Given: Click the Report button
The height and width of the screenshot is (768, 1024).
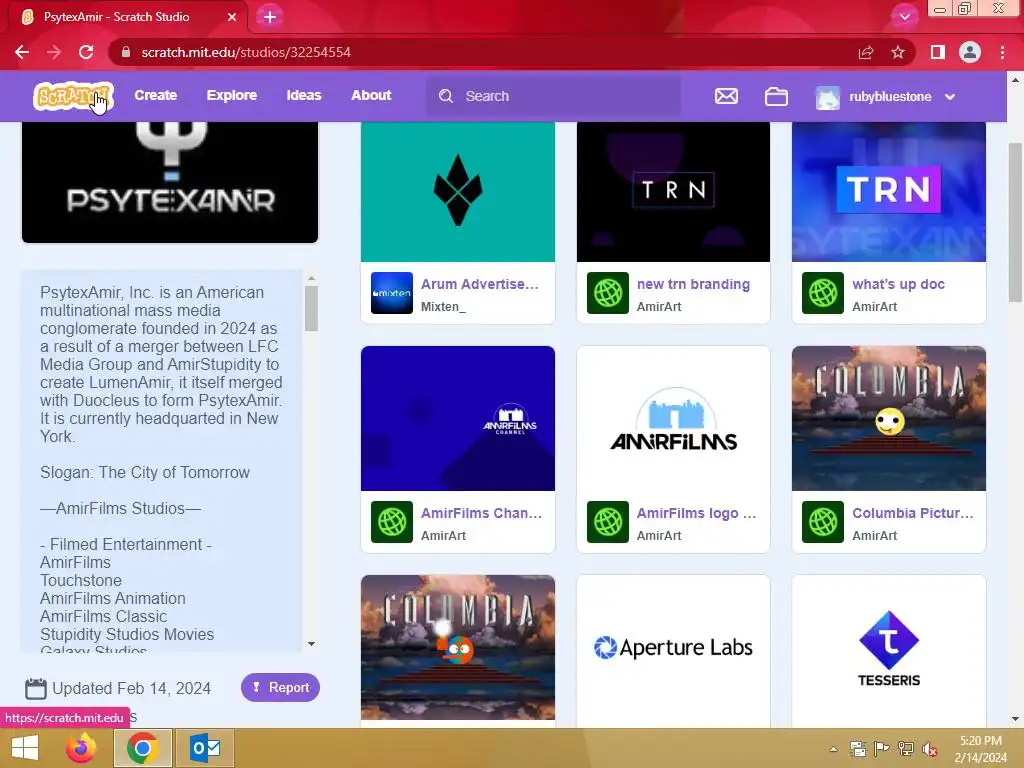Looking at the screenshot, I should pyautogui.click(x=280, y=688).
